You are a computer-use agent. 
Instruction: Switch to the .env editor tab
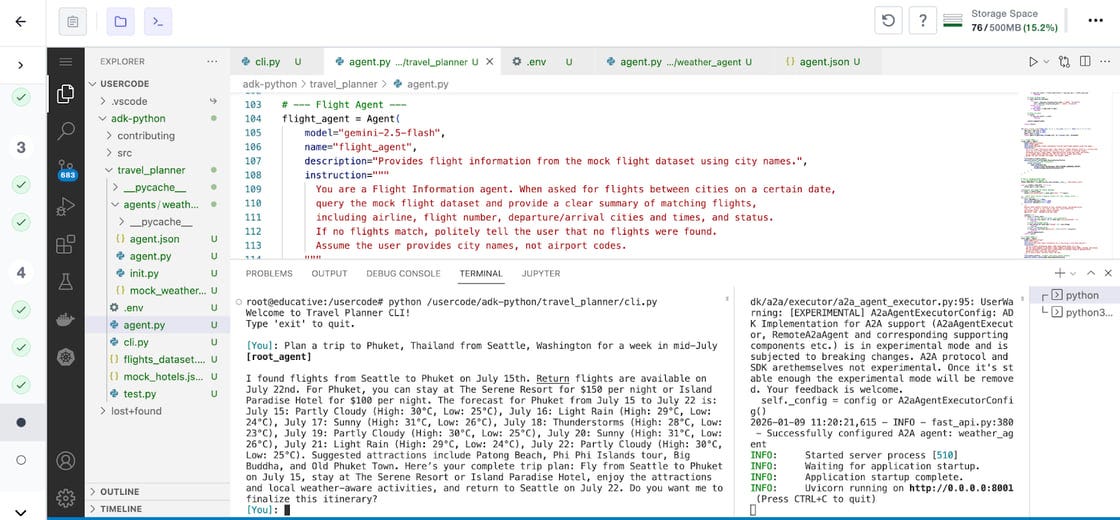pyautogui.click(x=549, y=62)
